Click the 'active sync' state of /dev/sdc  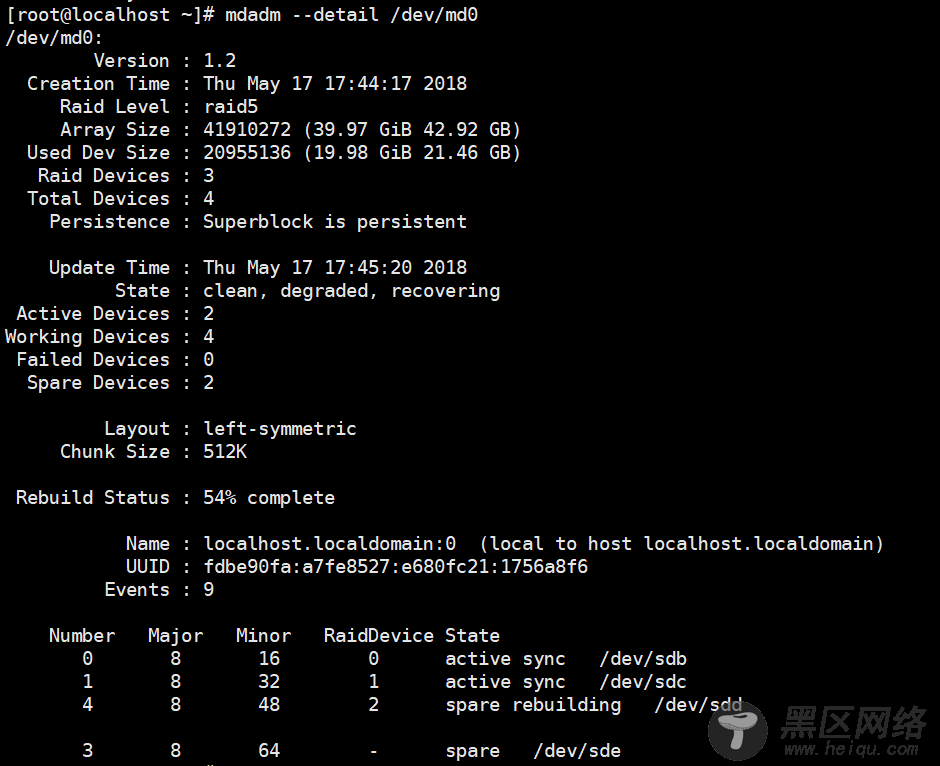tap(505, 681)
